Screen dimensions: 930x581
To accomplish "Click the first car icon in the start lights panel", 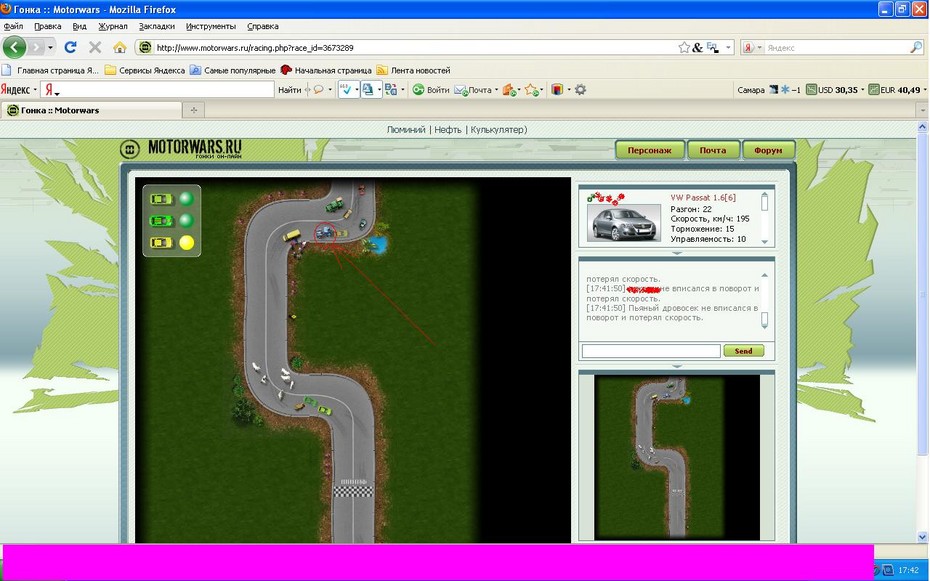I will [x=161, y=199].
